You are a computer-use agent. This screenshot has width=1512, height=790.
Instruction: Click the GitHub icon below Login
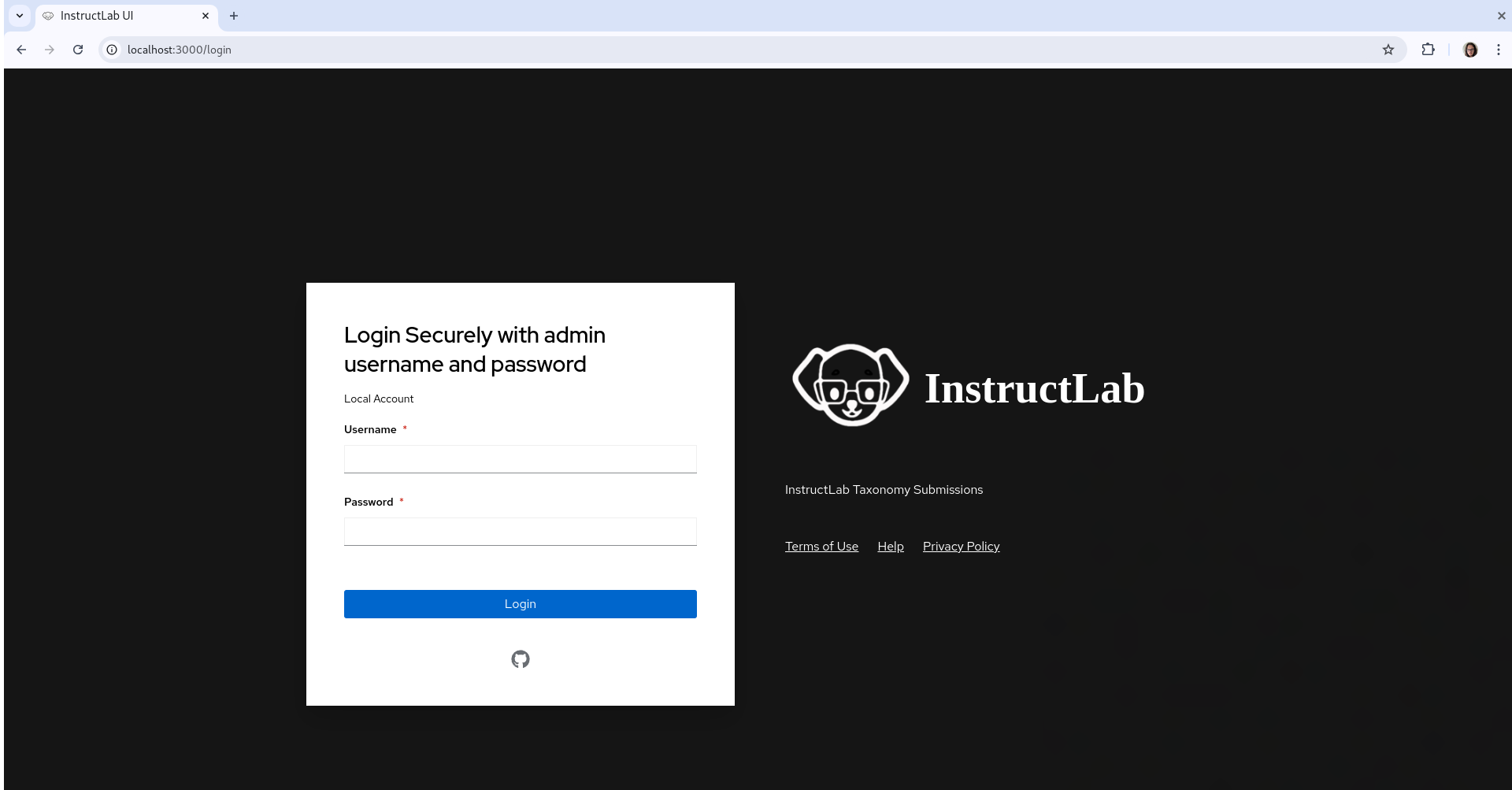pyautogui.click(x=520, y=659)
